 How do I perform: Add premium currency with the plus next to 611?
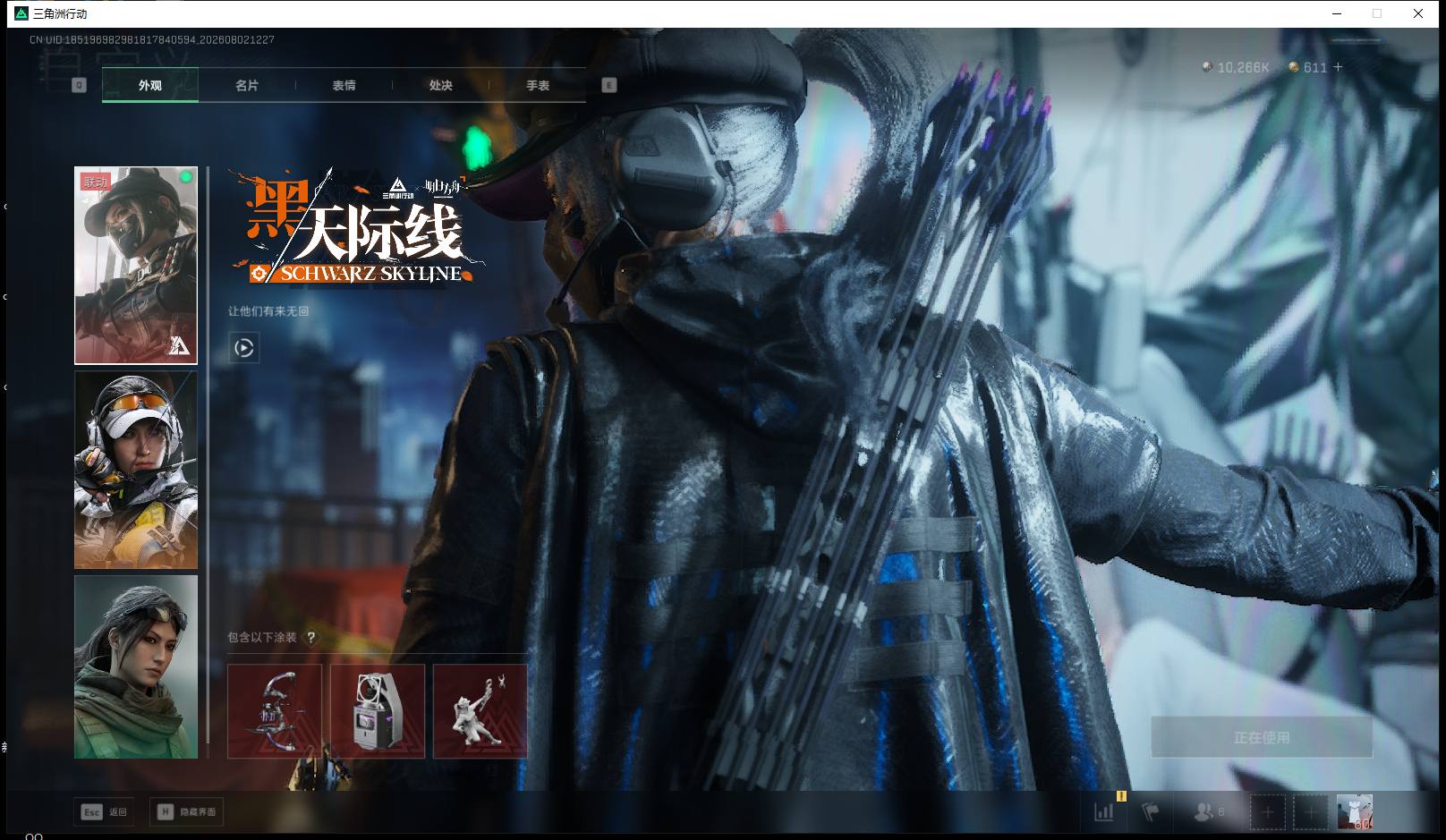pos(1338,67)
